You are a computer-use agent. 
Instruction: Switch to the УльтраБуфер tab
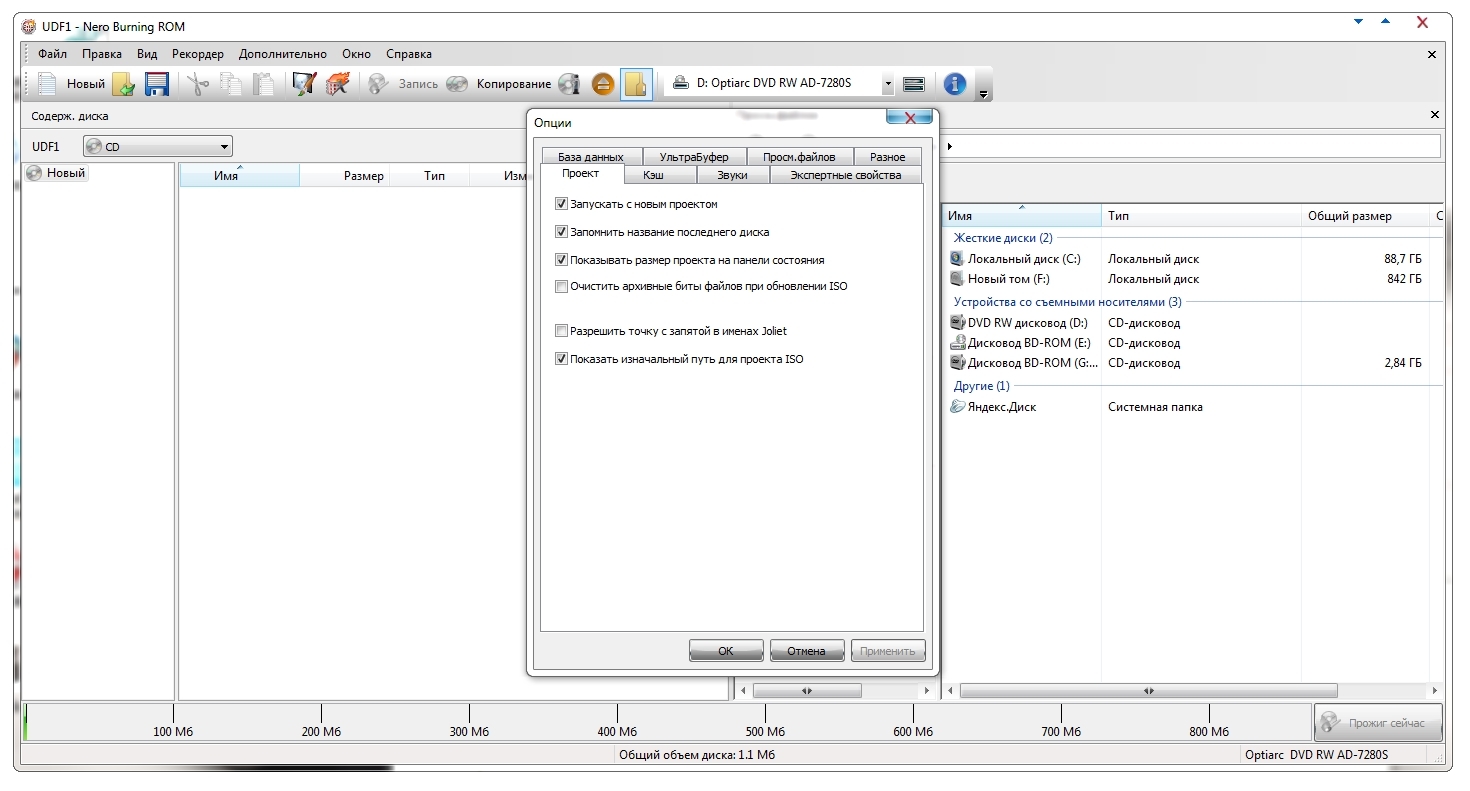point(693,157)
